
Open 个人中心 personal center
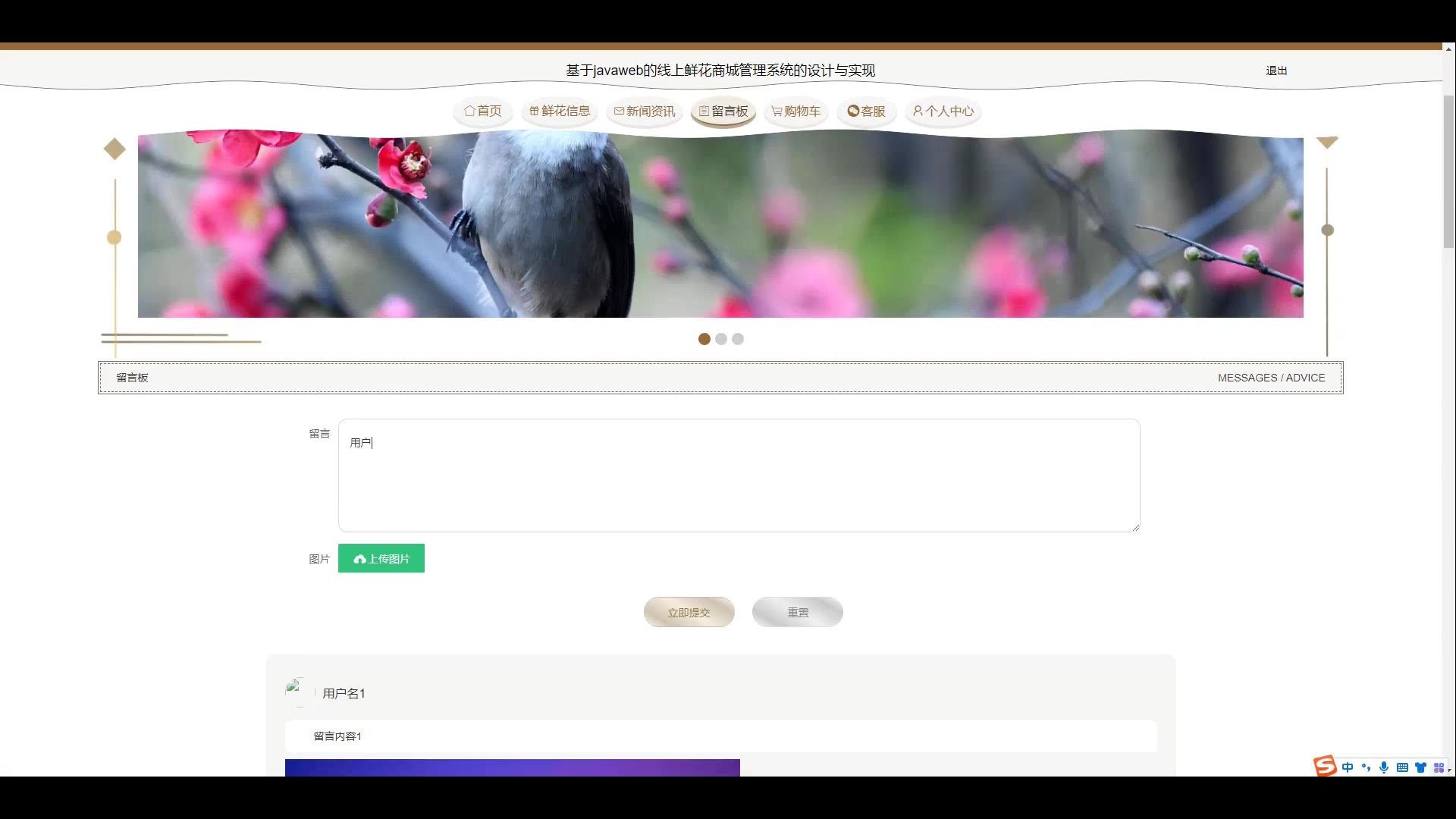(943, 111)
